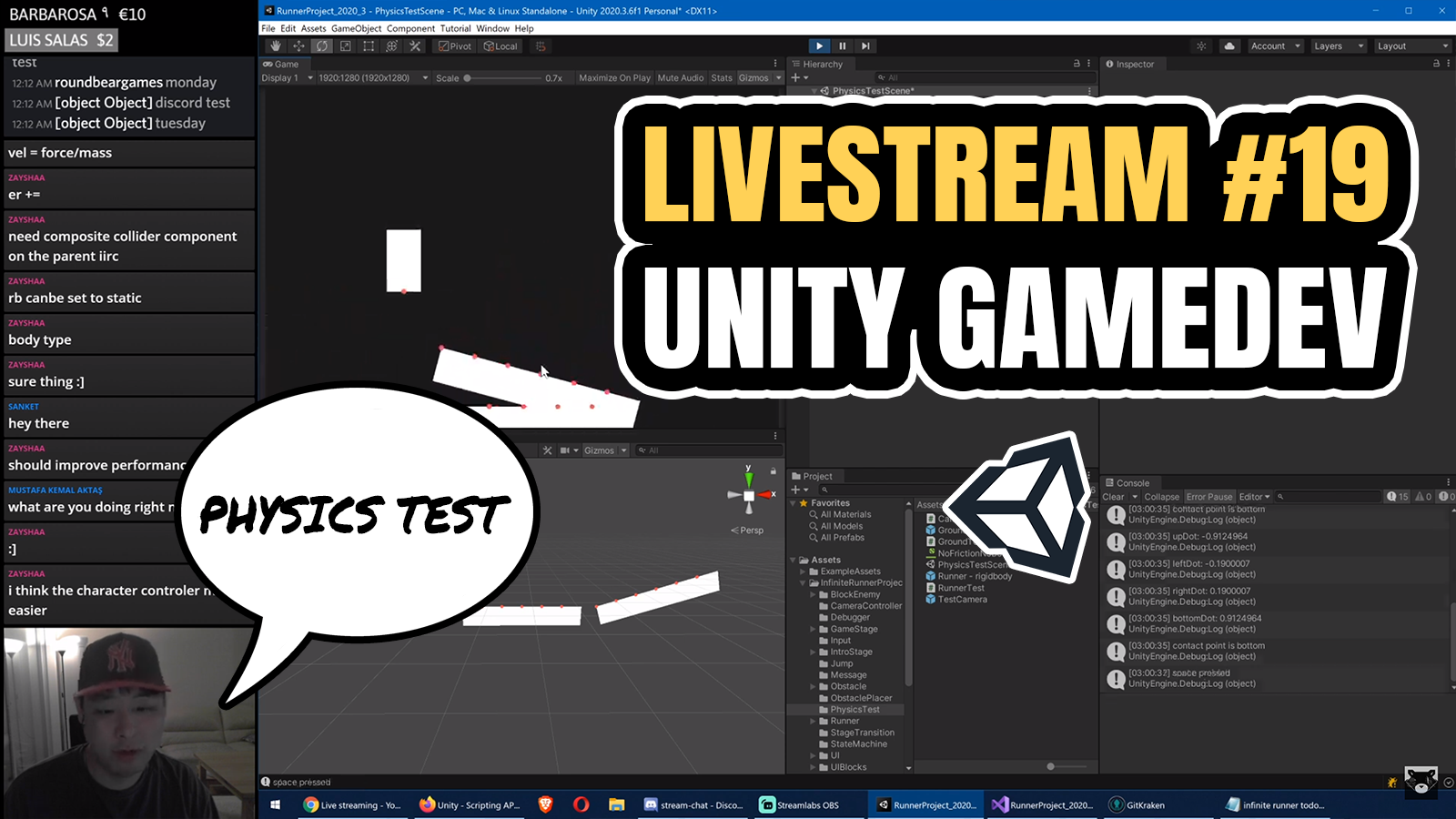Viewport: 1456px width, 819px height.
Task: Expand the ExampleAssets folder
Action: point(804,571)
